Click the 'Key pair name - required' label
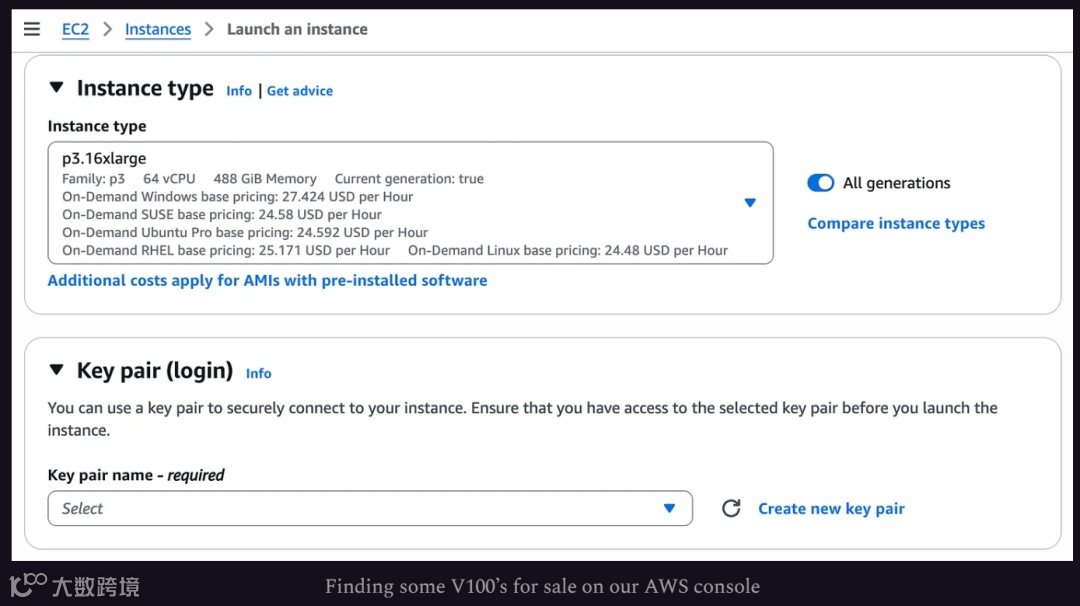This screenshot has height=606, width=1080. tap(136, 475)
